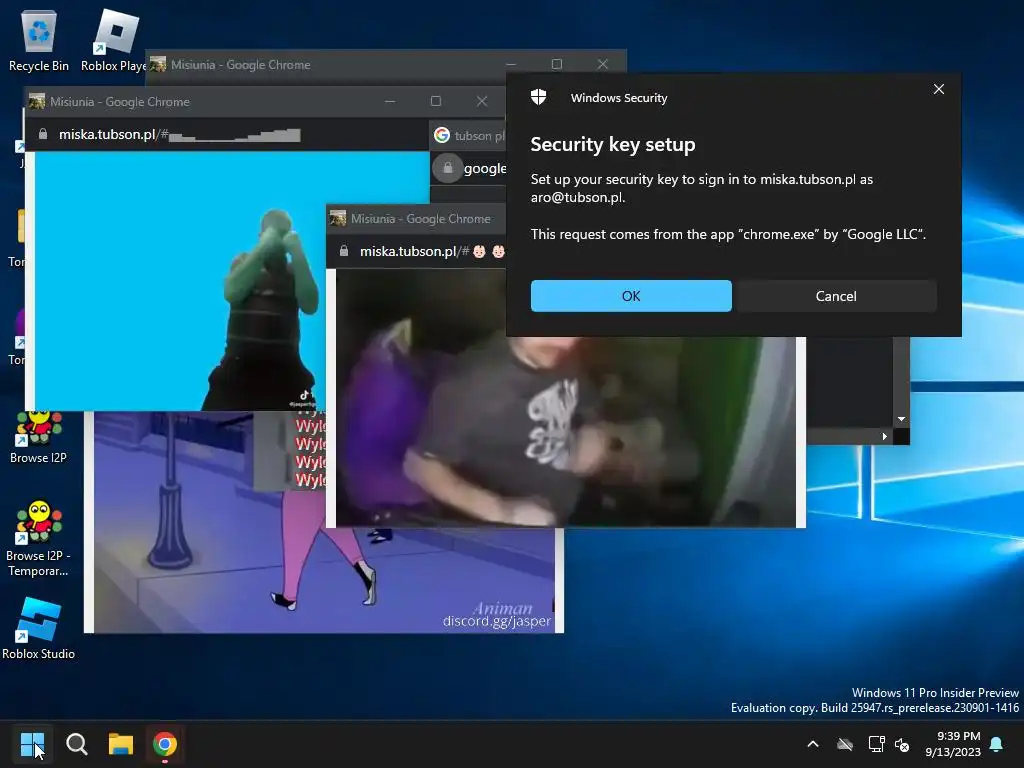Viewport: 1024px width, 768px height.
Task: Click address bar of the cyan Misiunia window
Action: pyautogui.click(x=229, y=135)
